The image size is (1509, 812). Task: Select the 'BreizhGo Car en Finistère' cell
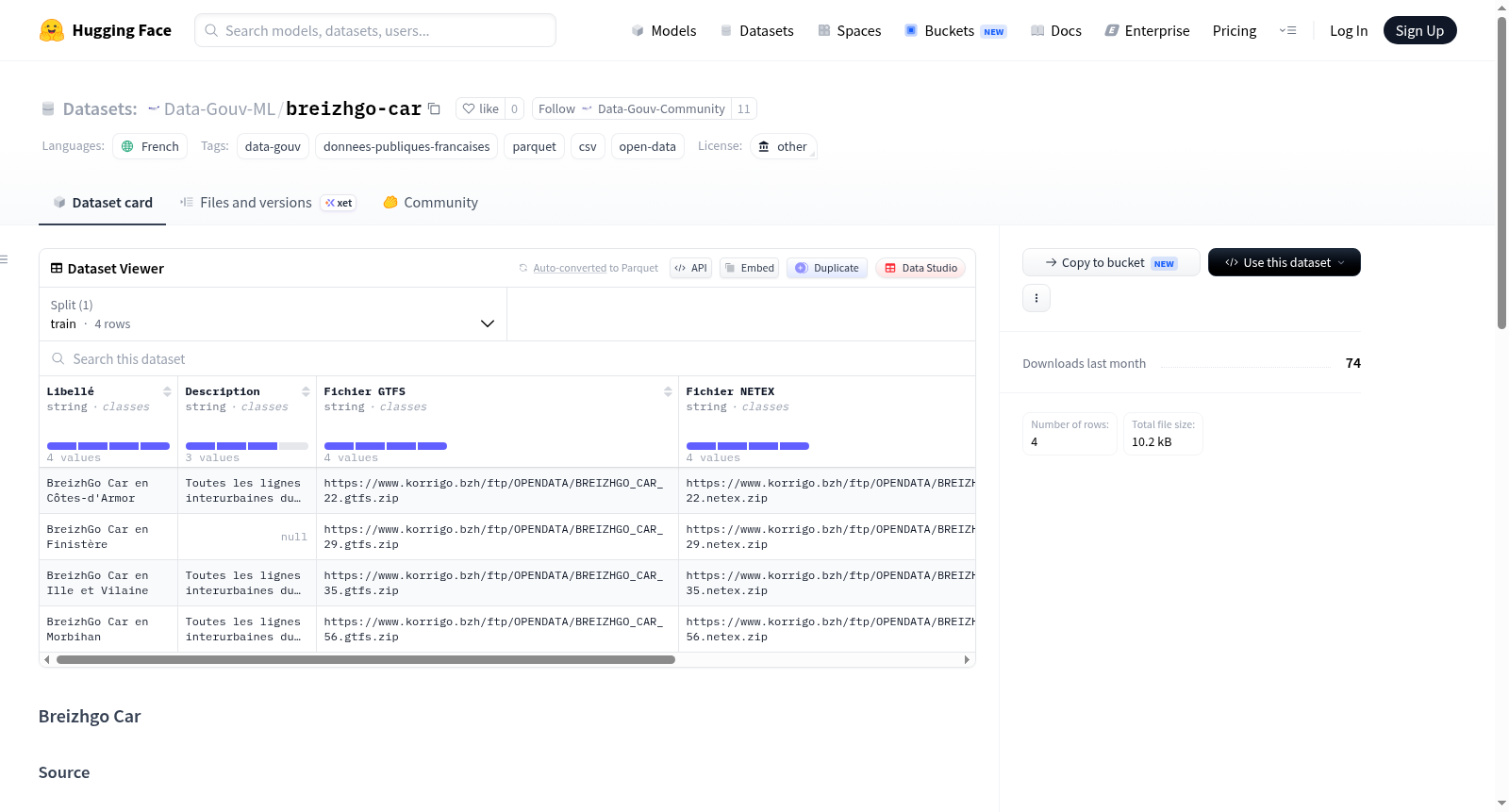[x=108, y=537]
